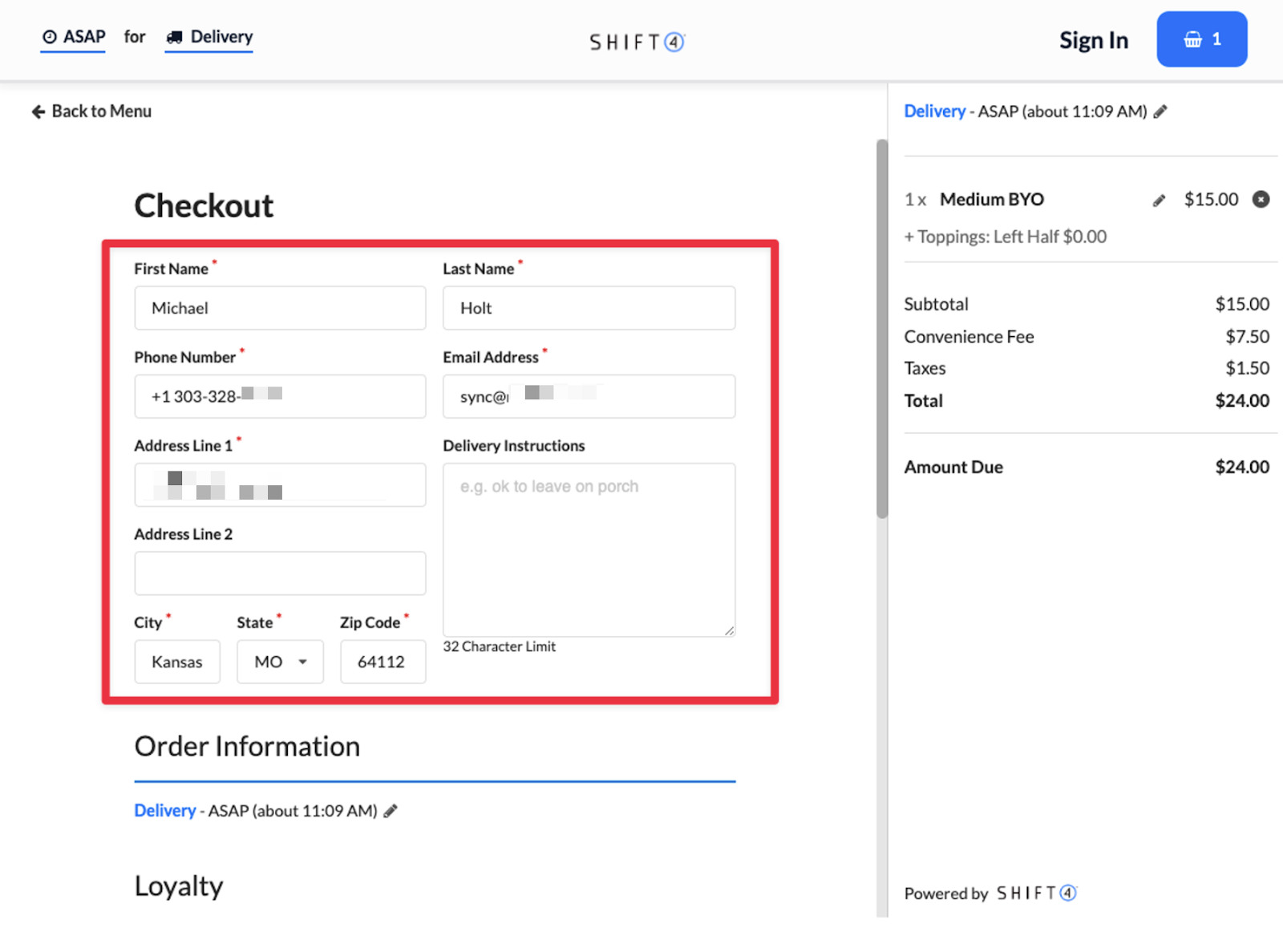Open the shopping cart basket button
The image size is (1283, 952).
(x=1200, y=39)
